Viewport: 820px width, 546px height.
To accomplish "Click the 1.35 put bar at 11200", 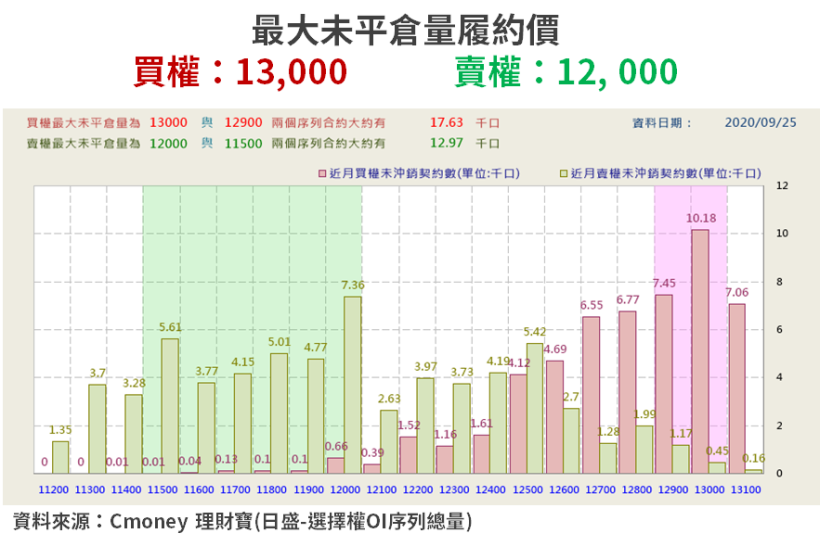I will 61,457.
